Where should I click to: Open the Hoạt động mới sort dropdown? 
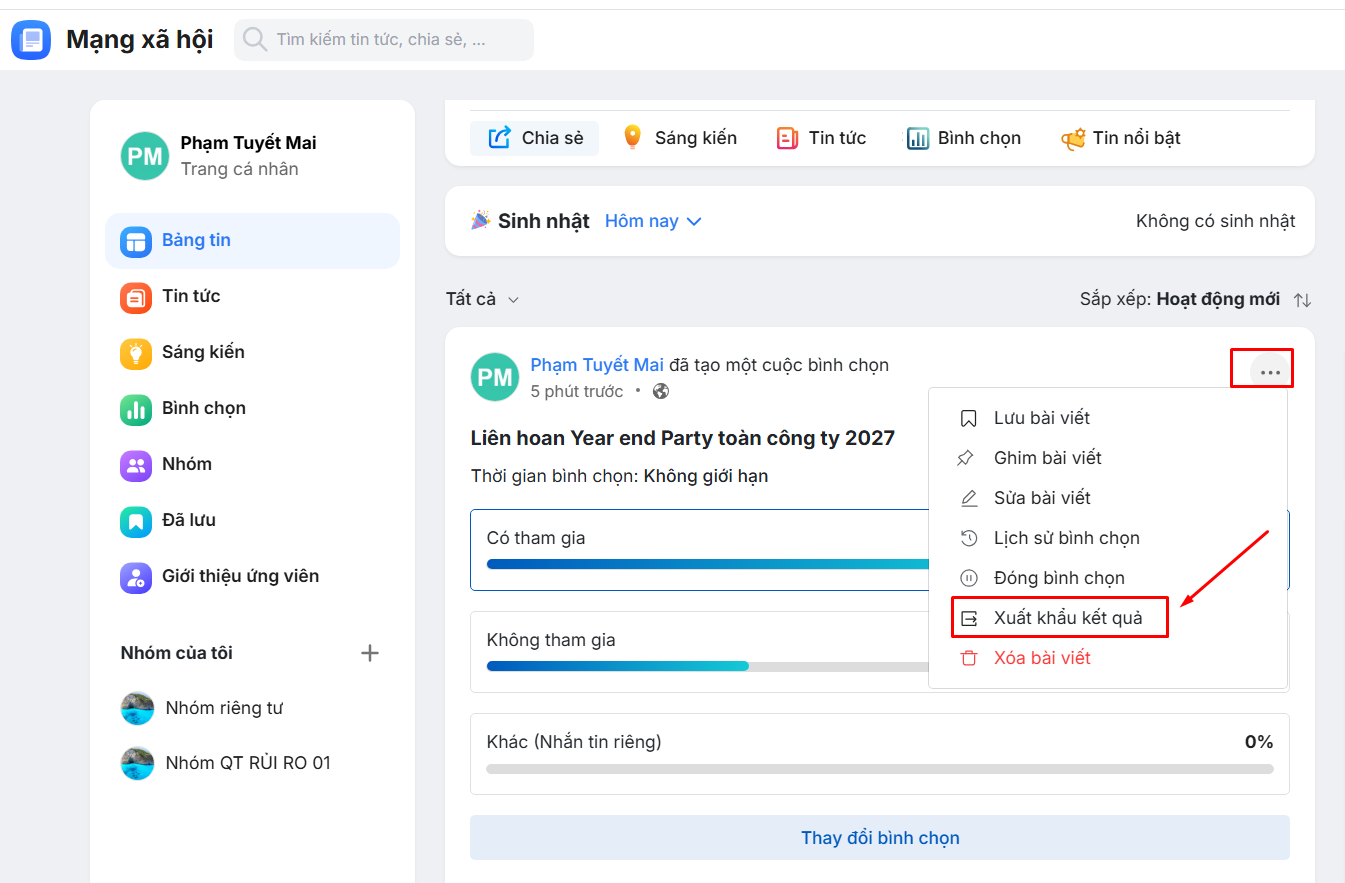pyautogui.click(x=1217, y=299)
